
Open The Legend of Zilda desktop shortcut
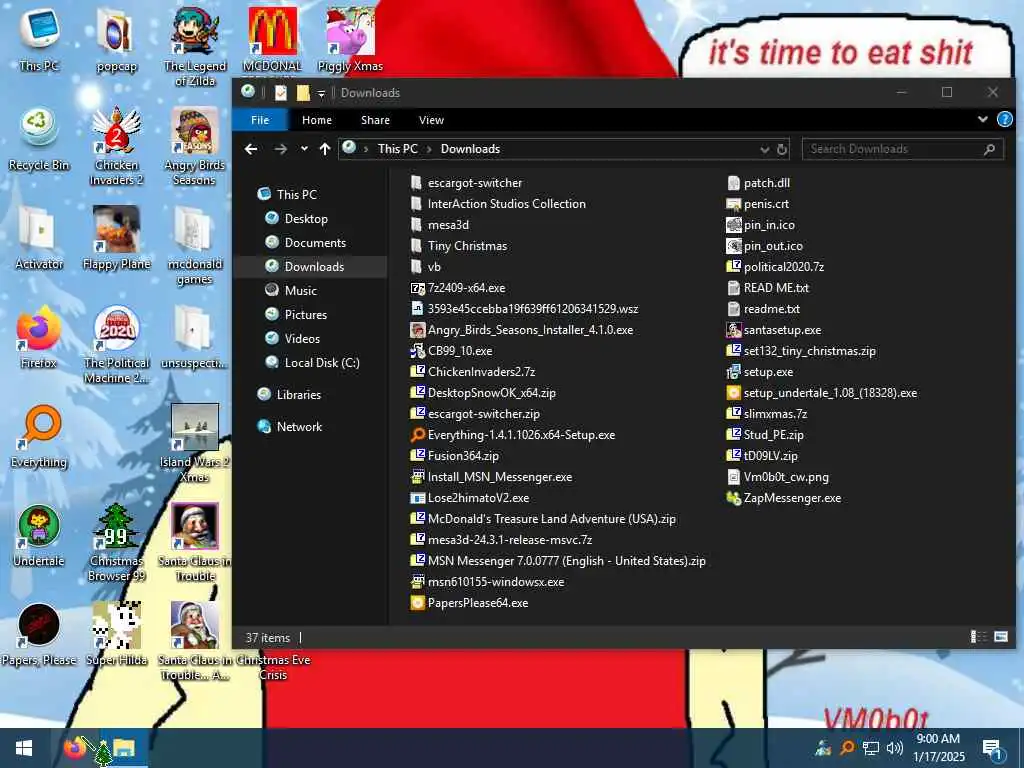click(194, 46)
